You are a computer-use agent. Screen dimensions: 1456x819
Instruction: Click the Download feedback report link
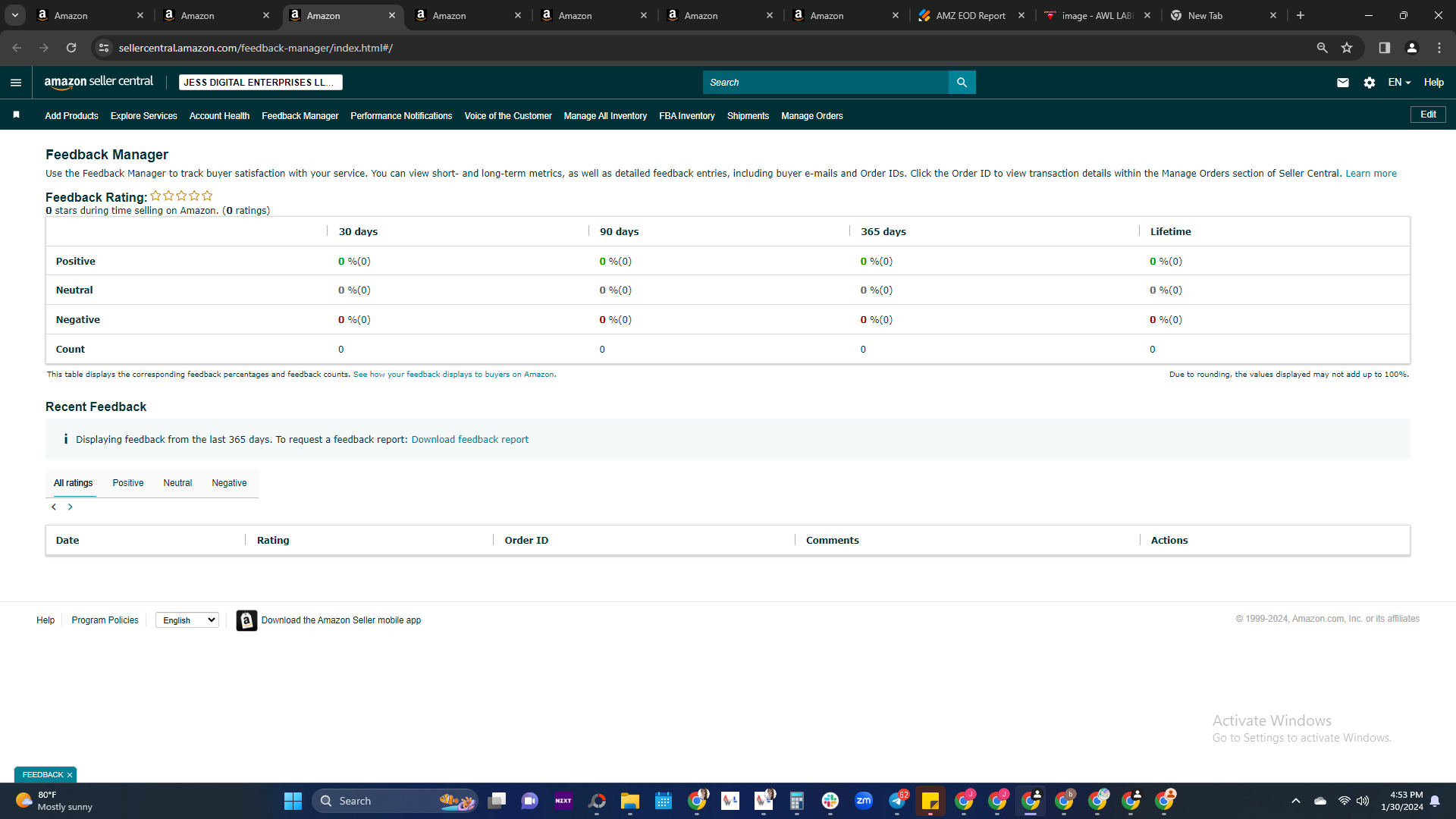470,440
